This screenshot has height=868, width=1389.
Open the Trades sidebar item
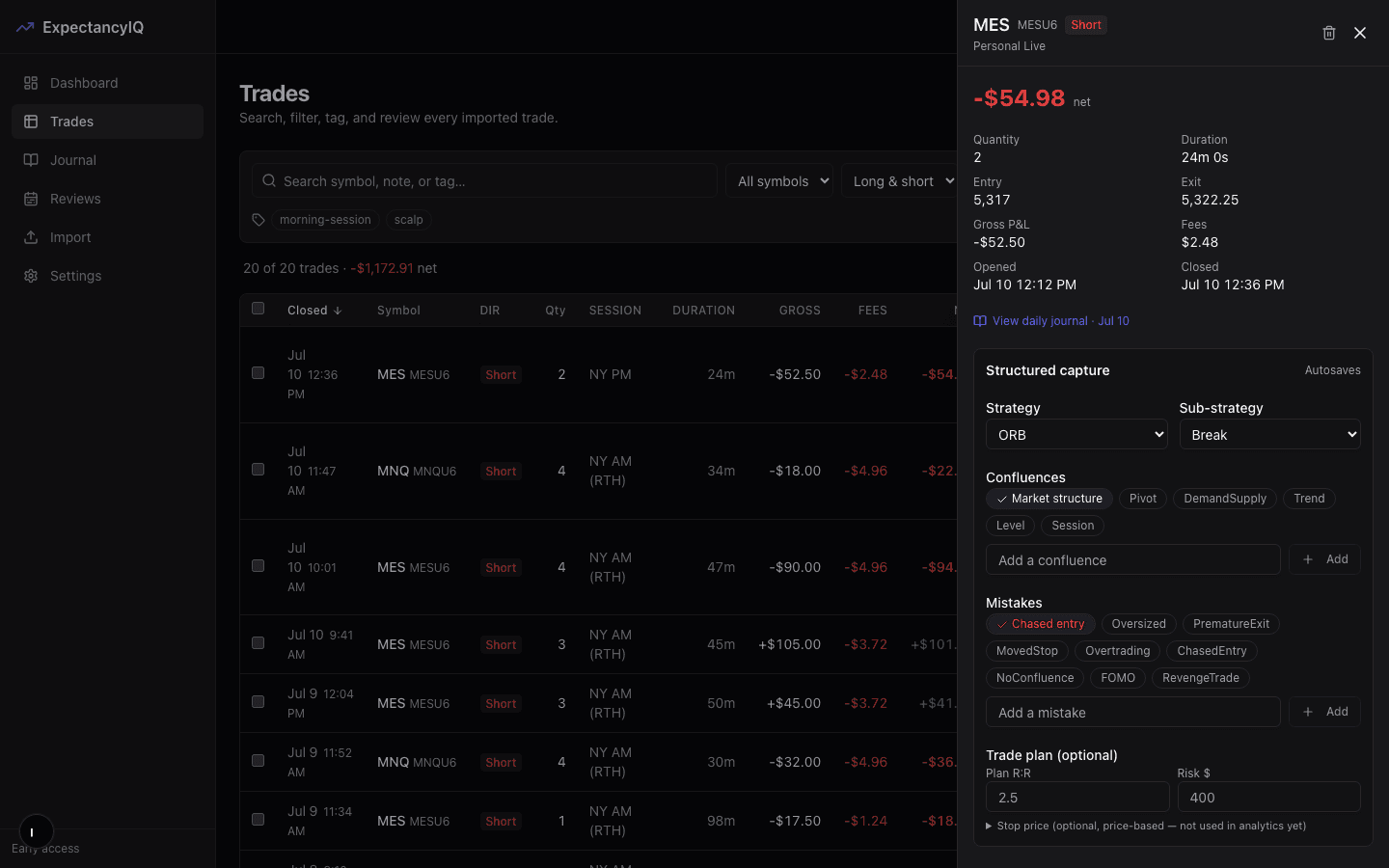click(x=107, y=122)
